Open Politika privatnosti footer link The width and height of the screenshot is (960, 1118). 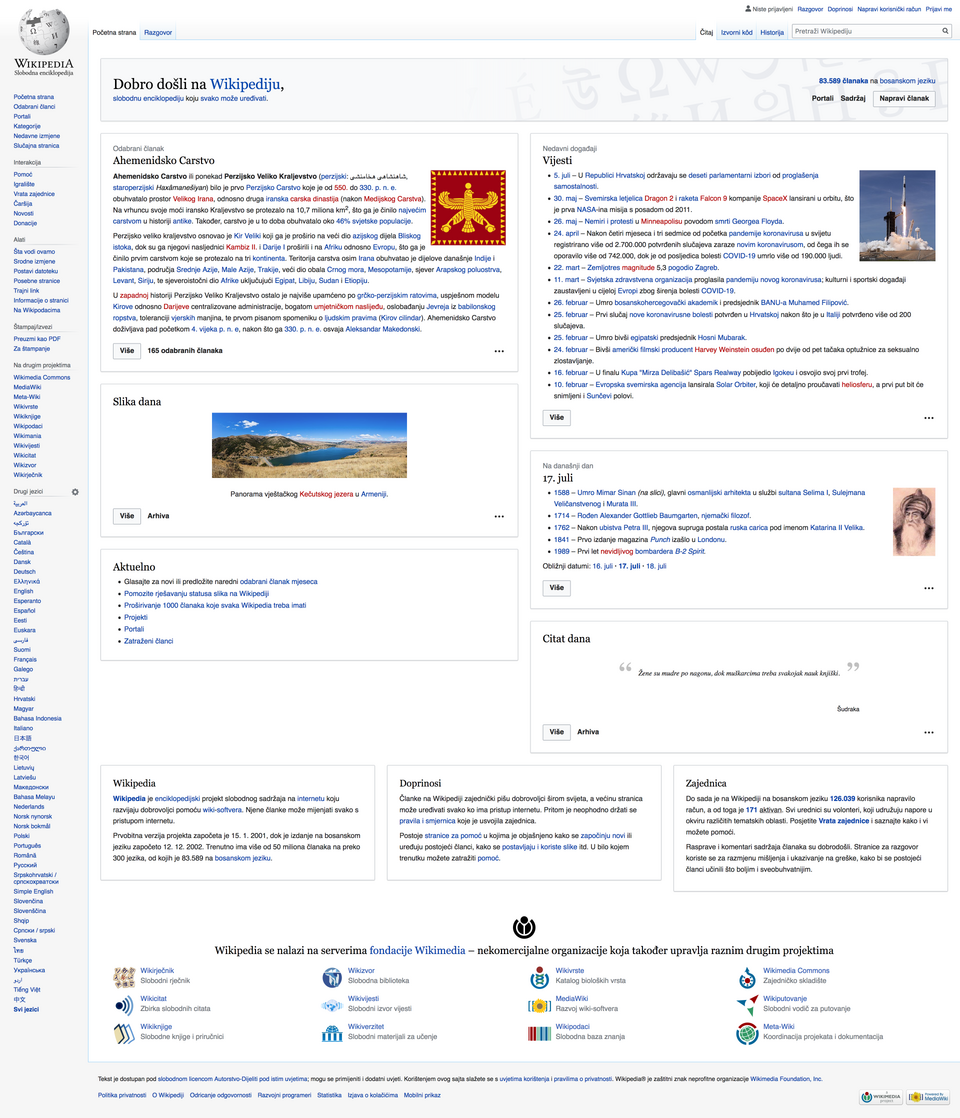(x=122, y=1095)
